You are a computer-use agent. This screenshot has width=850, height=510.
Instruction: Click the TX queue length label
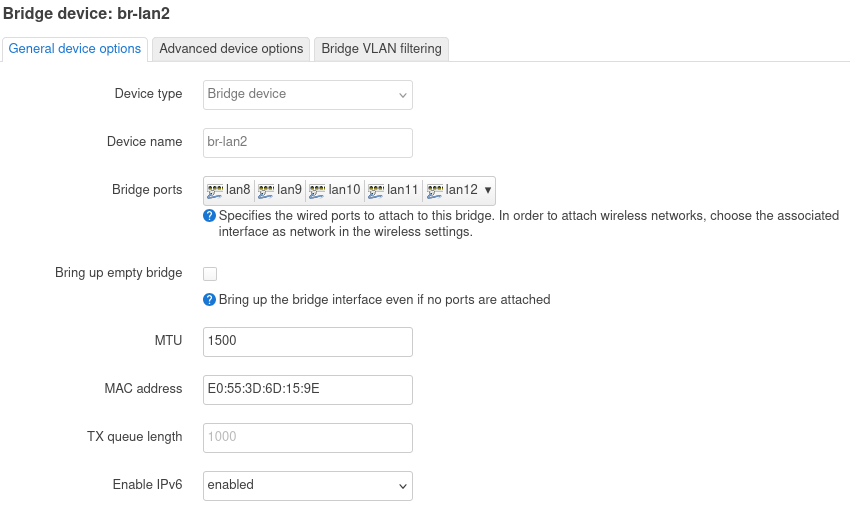134,437
